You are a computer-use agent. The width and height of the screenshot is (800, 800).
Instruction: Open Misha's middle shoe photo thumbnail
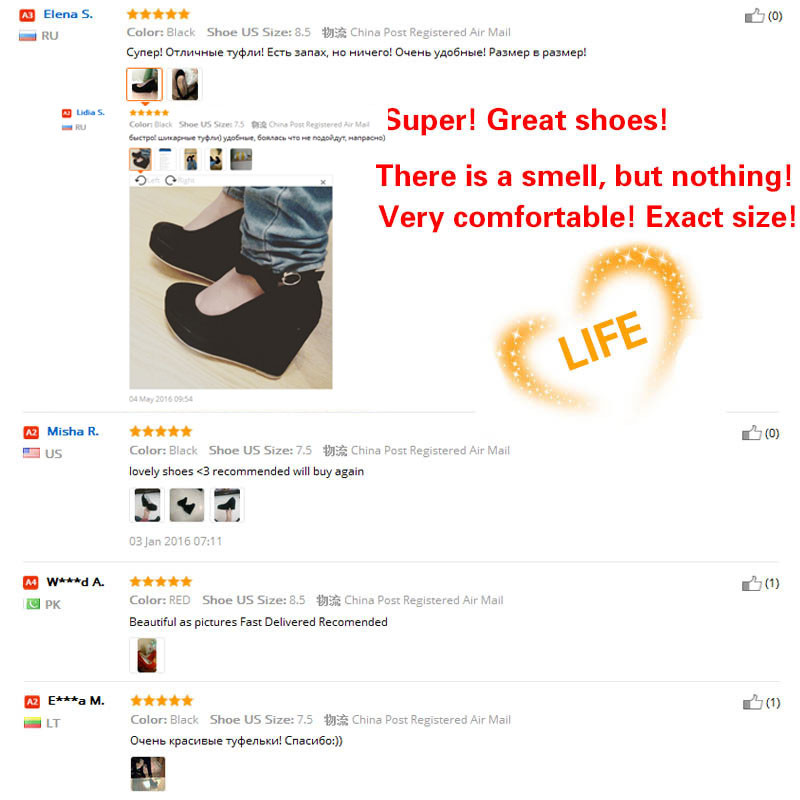(x=187, y=505)
